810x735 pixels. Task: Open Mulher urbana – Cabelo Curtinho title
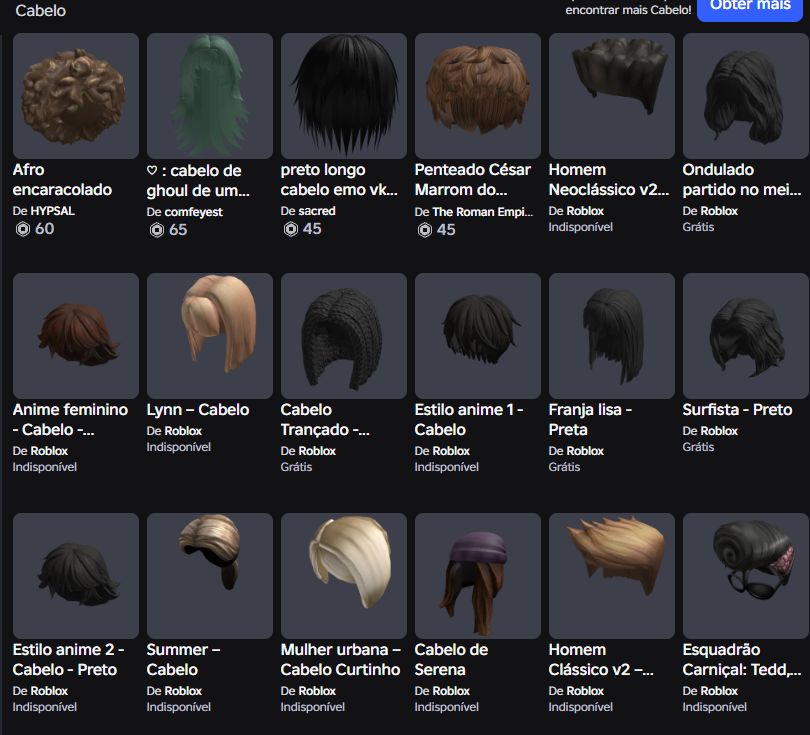340,660
